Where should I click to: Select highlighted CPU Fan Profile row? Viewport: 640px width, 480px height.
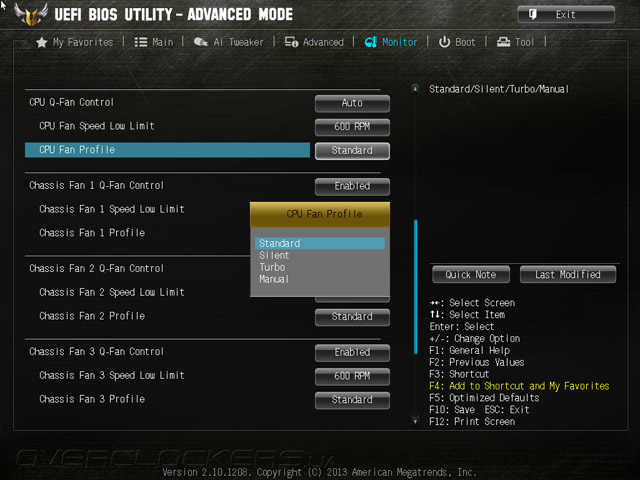(167, 150)
